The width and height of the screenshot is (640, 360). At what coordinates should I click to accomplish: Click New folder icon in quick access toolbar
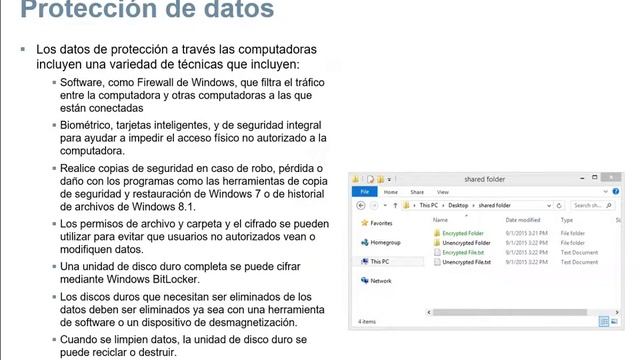pyautogui.click(x=380, y=179)
